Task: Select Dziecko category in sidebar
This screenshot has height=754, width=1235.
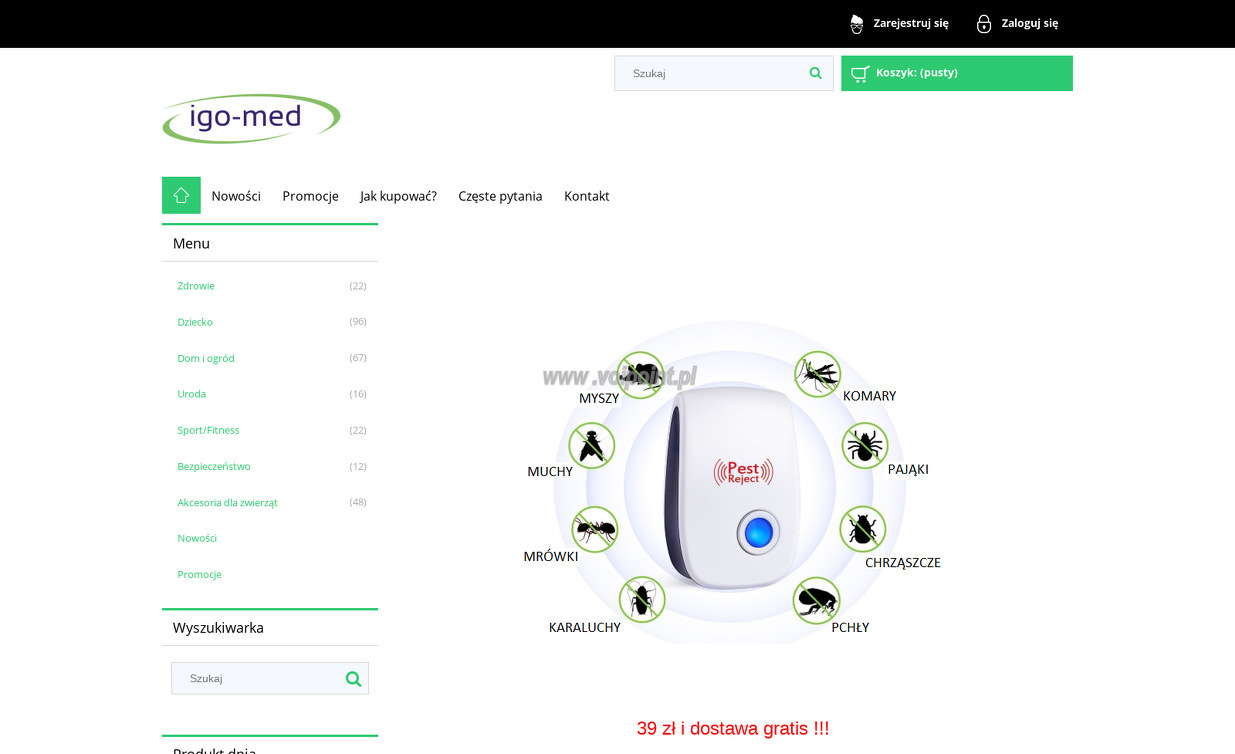Action: 195,322
